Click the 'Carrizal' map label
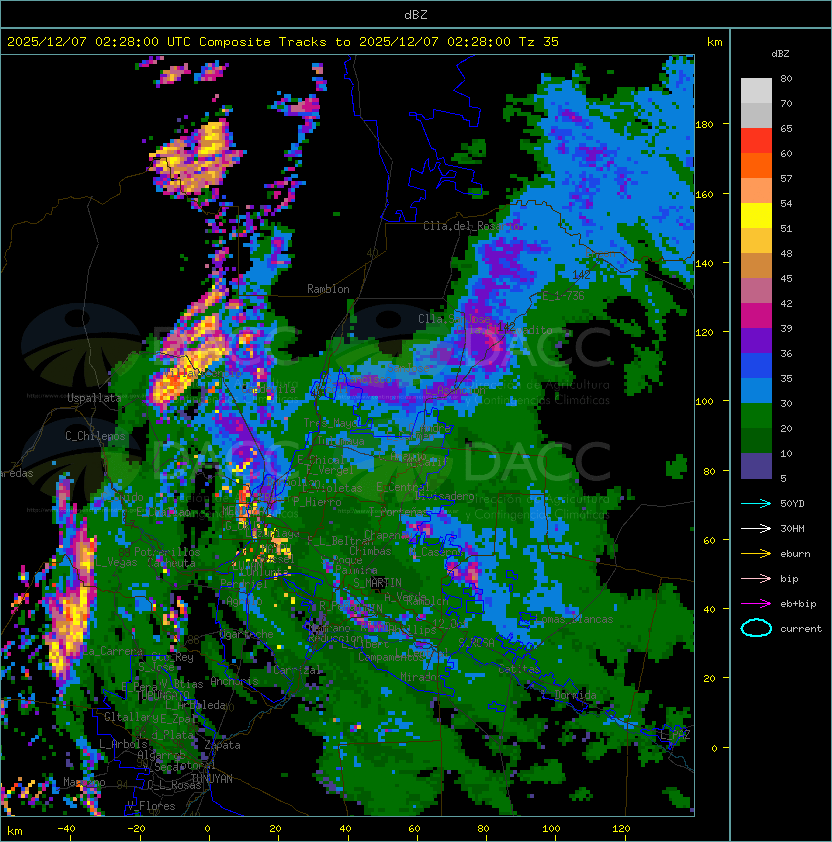Image resolution: width=832 pixels, height=842 pixels. pos(297,670)
